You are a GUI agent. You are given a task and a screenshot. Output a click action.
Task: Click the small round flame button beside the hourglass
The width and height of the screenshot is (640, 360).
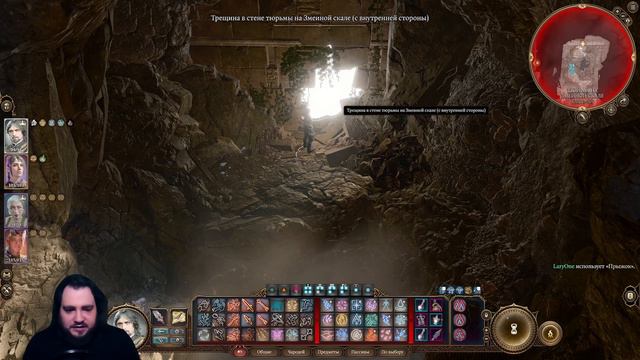point(550,333)
